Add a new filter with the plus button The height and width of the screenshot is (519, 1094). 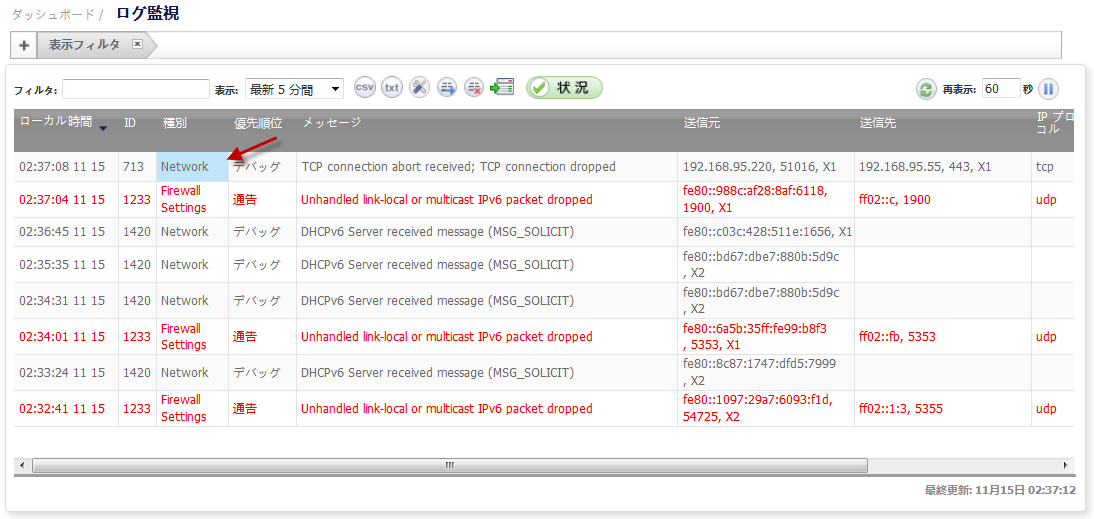click(x=24, y=45)
